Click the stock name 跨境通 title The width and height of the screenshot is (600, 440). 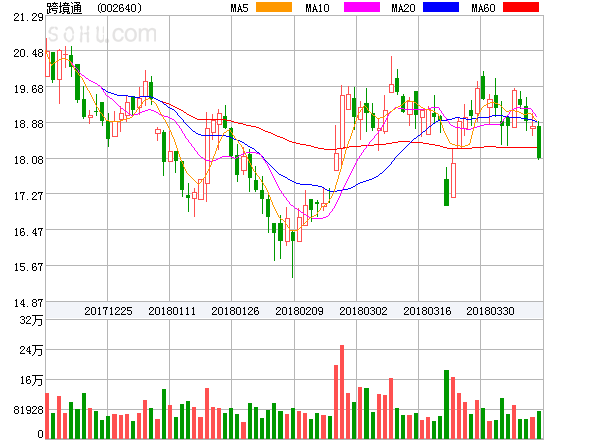click(x=64, y=8)
